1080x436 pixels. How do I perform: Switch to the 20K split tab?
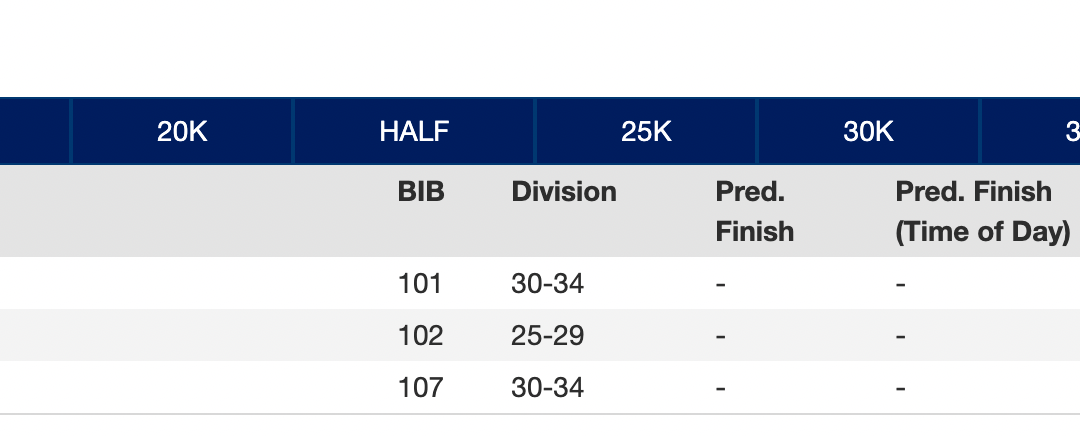click(182, 131)
